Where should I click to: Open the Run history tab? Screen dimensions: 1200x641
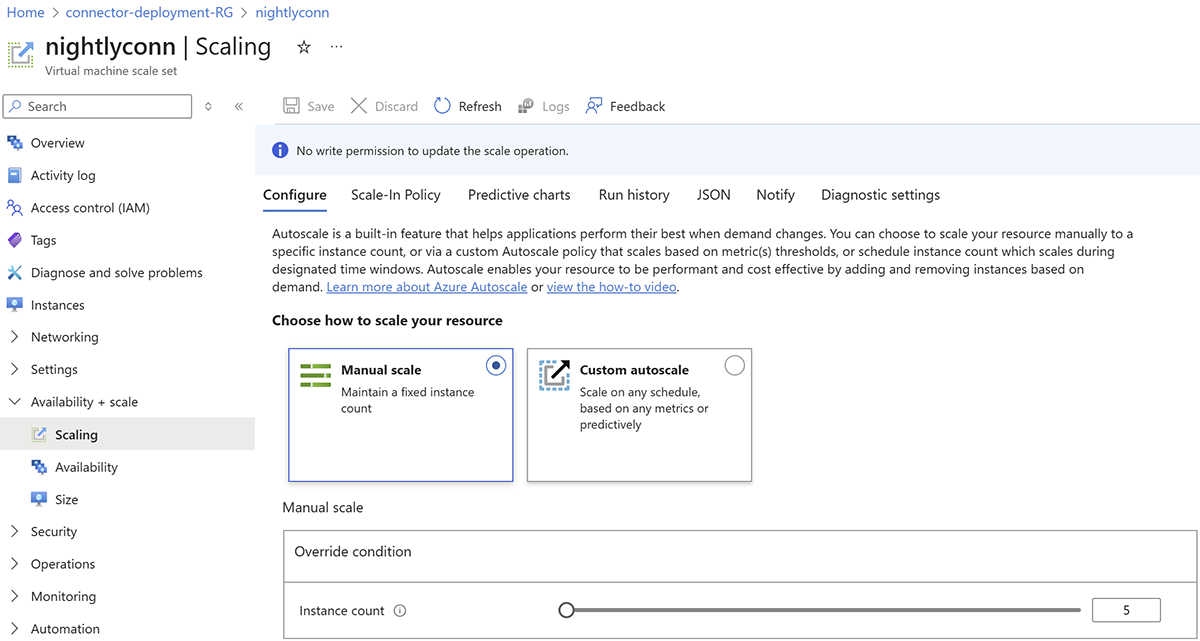[x=634, y=195]
